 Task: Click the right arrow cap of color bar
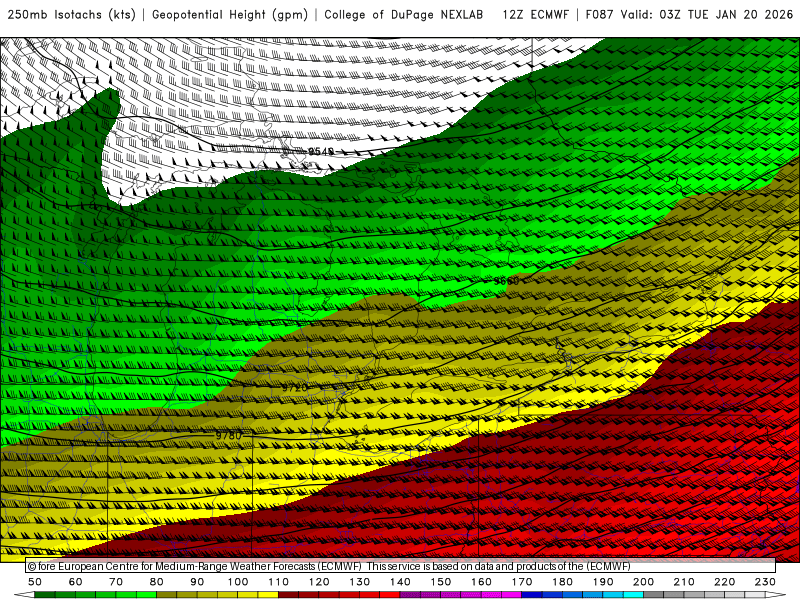(776, 595)
